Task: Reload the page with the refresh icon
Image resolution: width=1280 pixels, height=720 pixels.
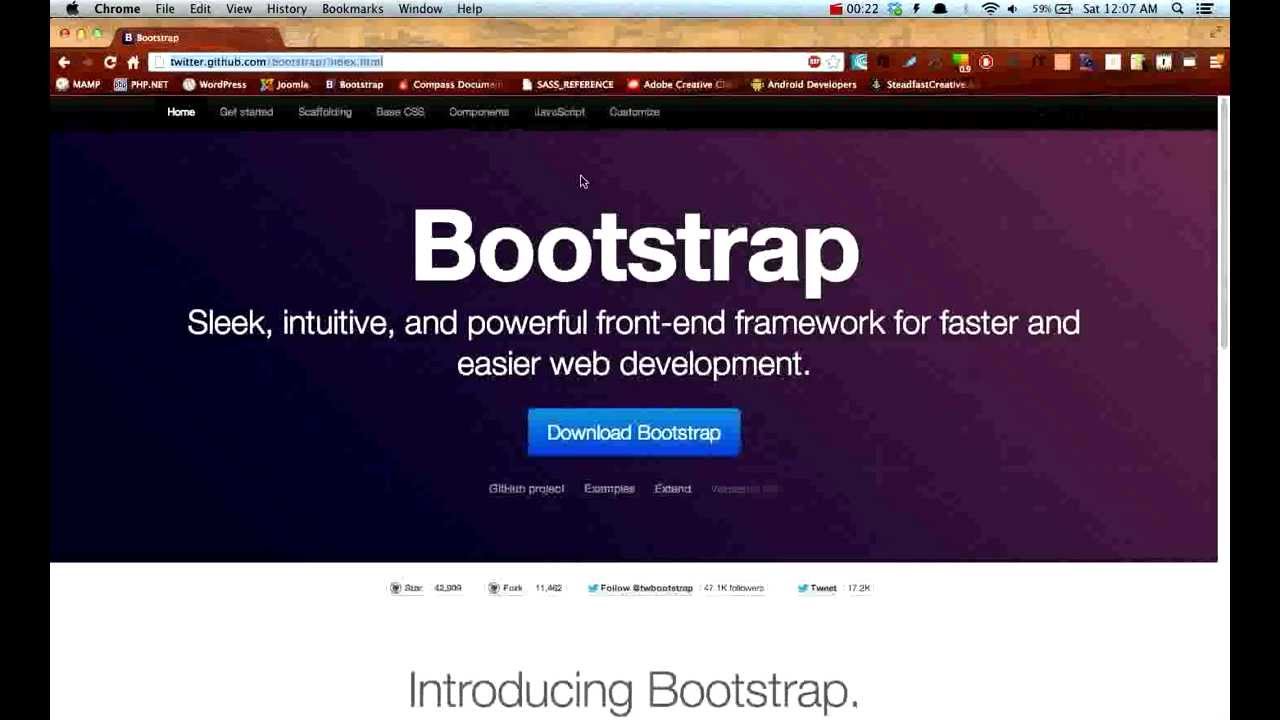Action: tap(110, 62)
